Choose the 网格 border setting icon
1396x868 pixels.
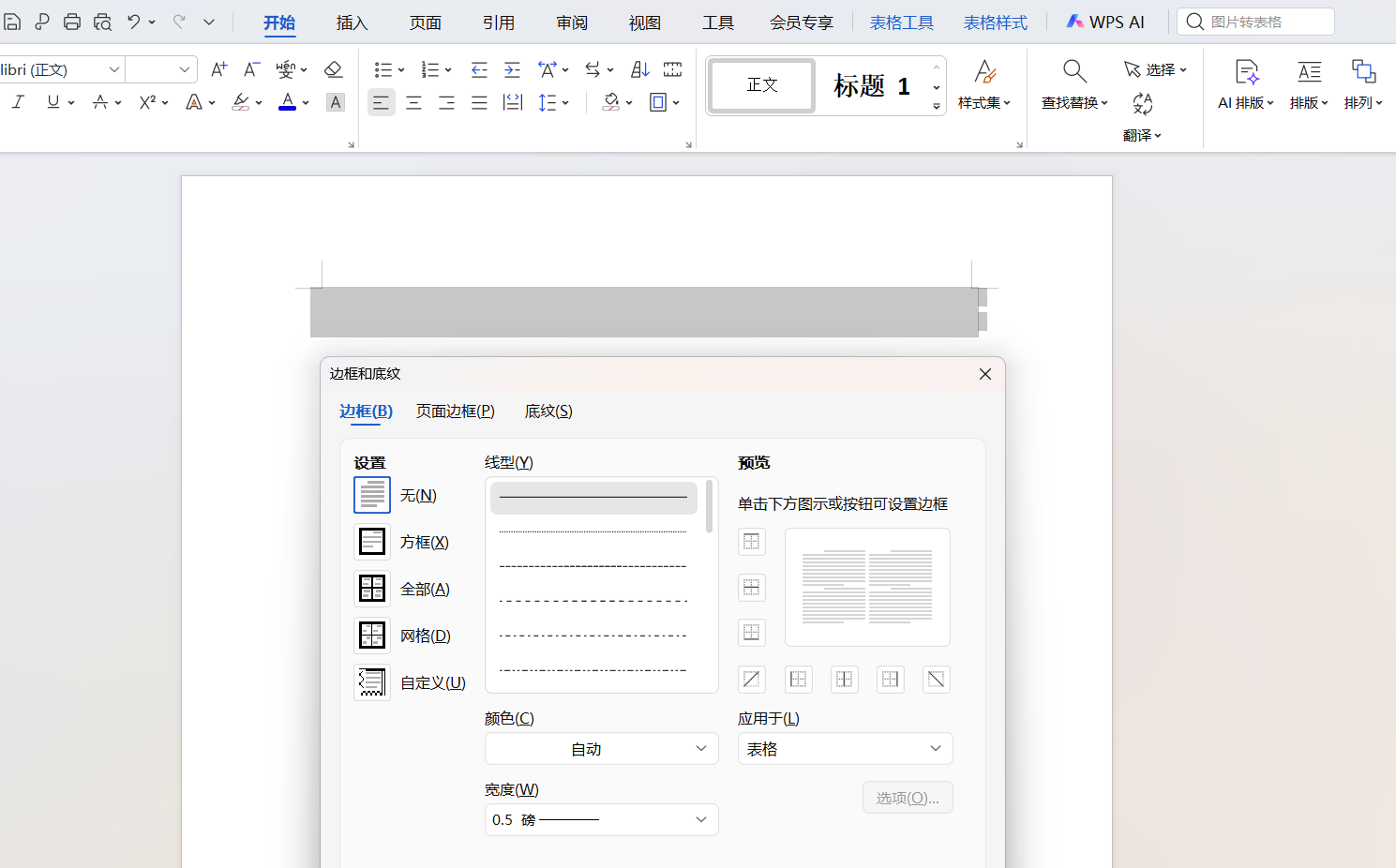pos(372,635)
